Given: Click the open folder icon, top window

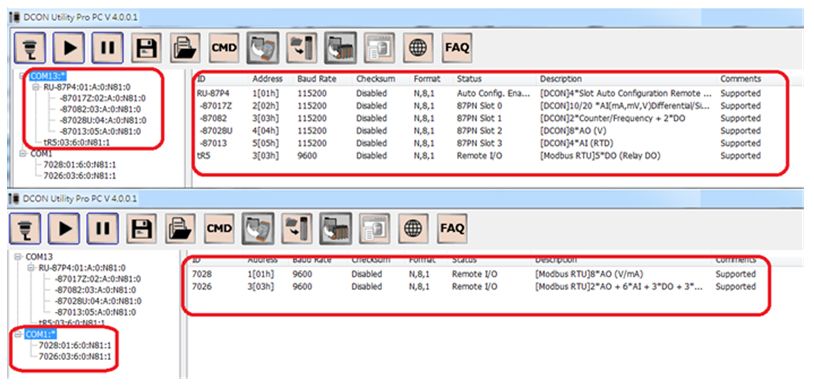Looking at the screenshot, I should (x=185, y=48).
